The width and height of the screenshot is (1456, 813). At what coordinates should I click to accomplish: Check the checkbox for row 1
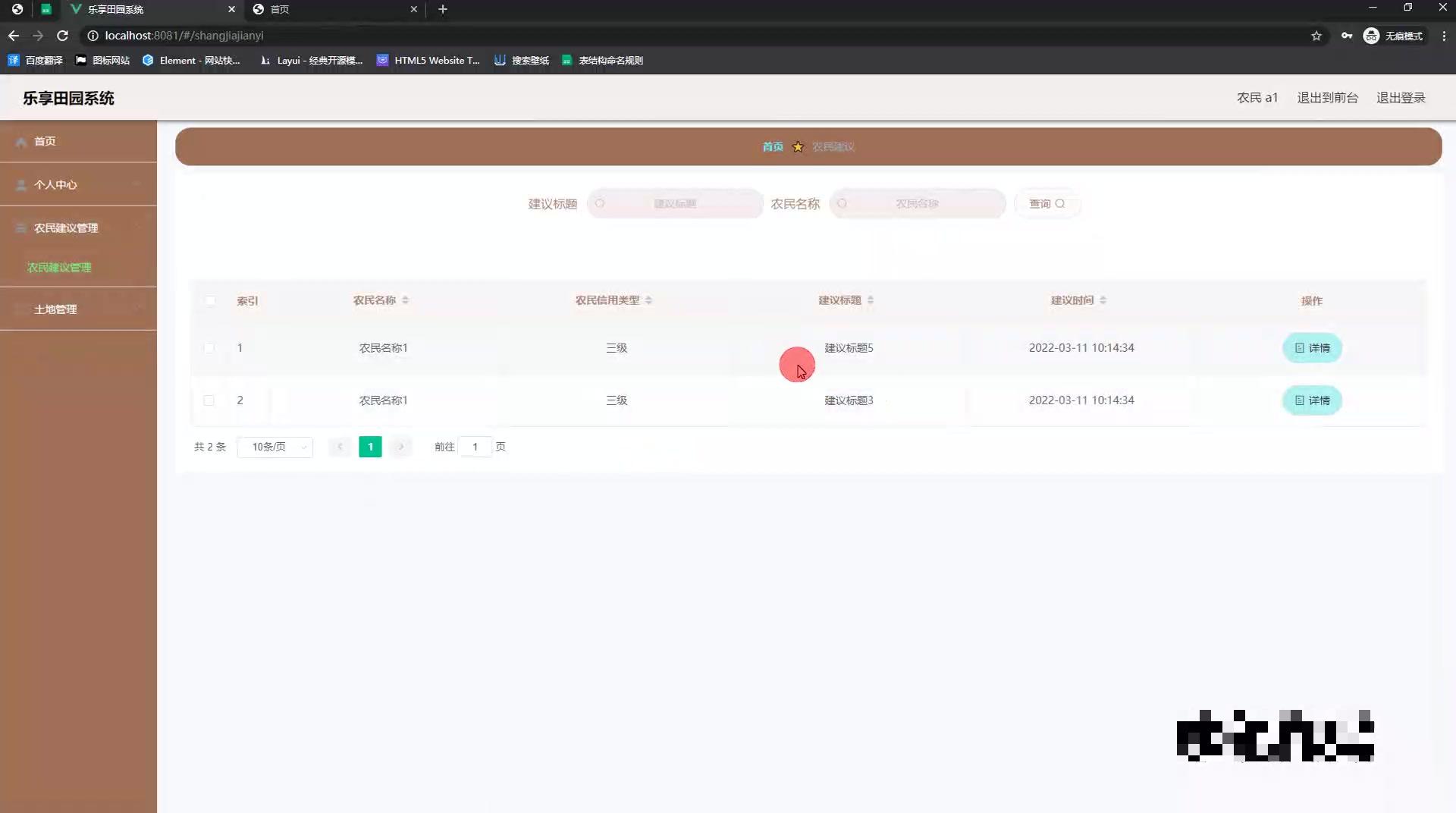[x=210, y=348]
